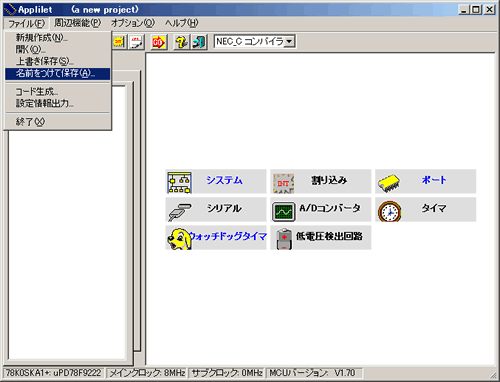Open the ポート settings link

434,180
